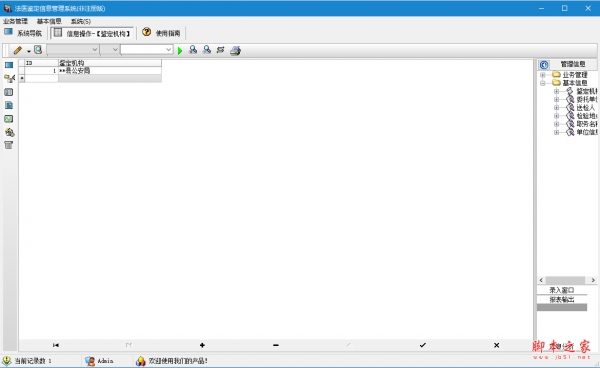Click the 欢迎使用我们的产品! status icon

(x=141, y=361)
